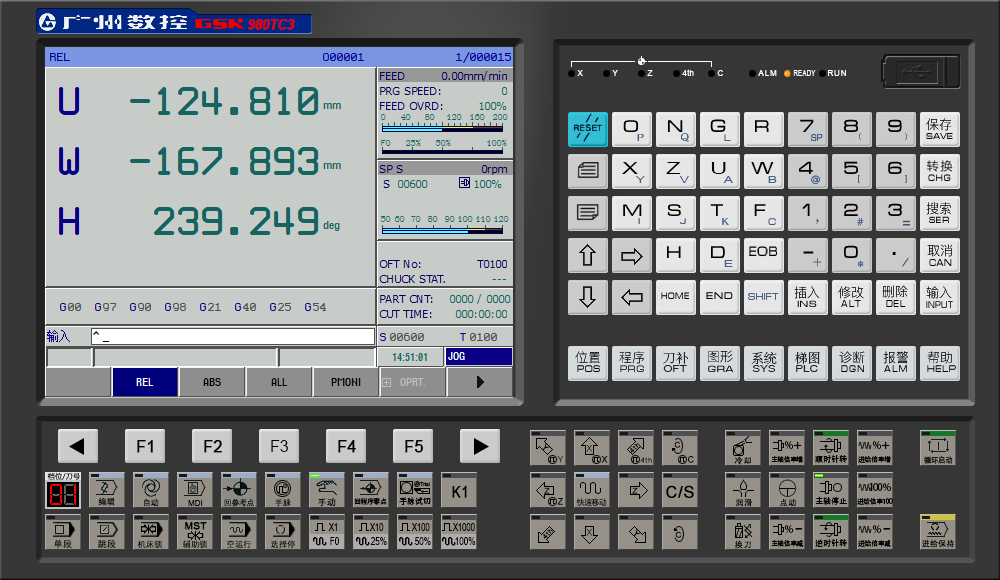Viewport: 1000px width, 580px height.
Task: Click the right arrow softkey on the LCD
Action: [x=479, y=382]
